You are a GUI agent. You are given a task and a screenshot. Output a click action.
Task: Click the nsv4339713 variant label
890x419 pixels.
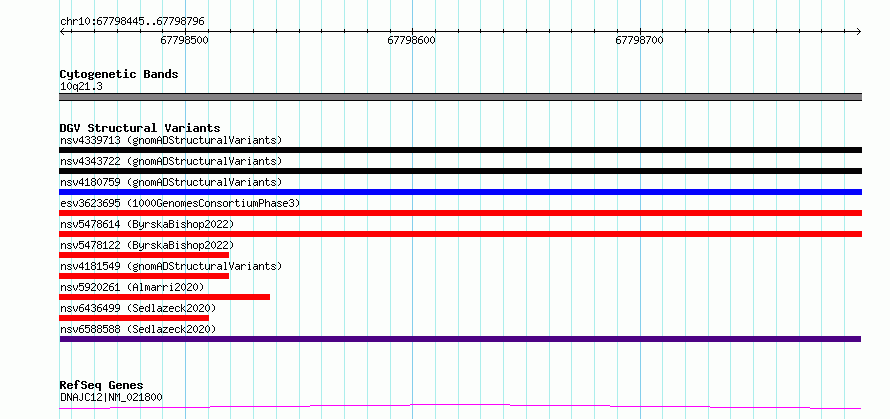click(171, 140)
